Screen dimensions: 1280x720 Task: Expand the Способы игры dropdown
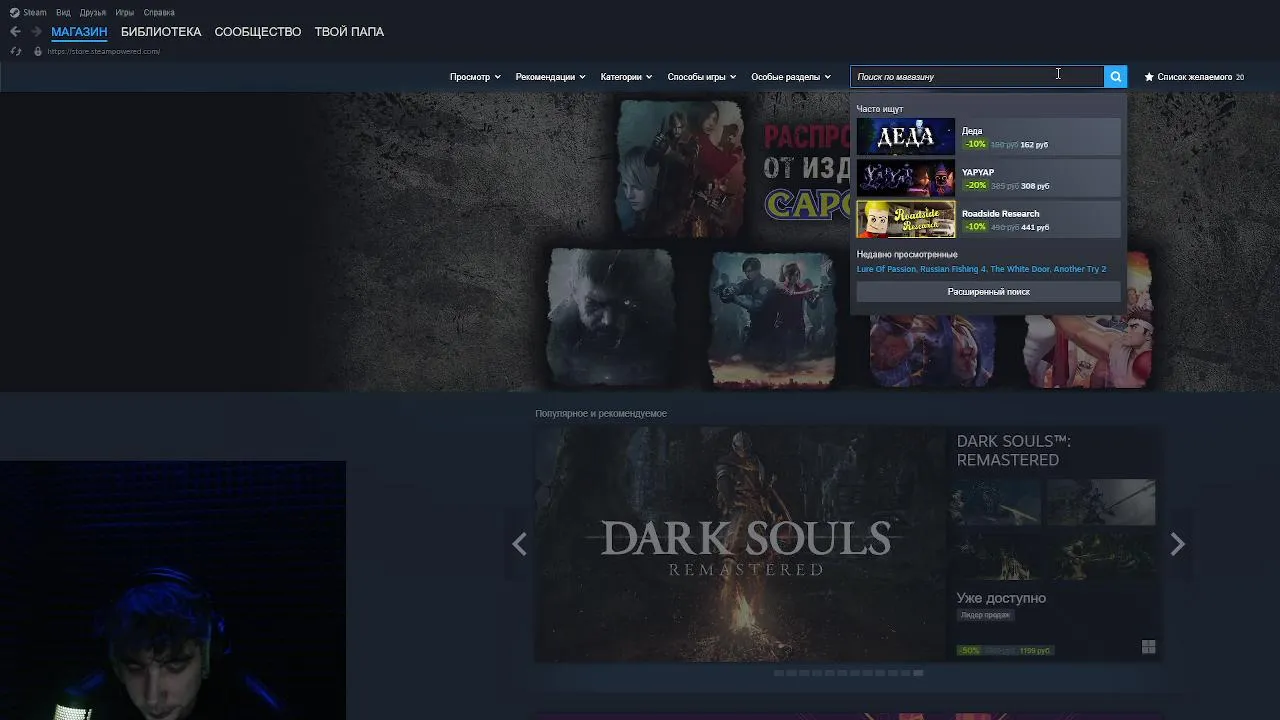tap(702, 76)
